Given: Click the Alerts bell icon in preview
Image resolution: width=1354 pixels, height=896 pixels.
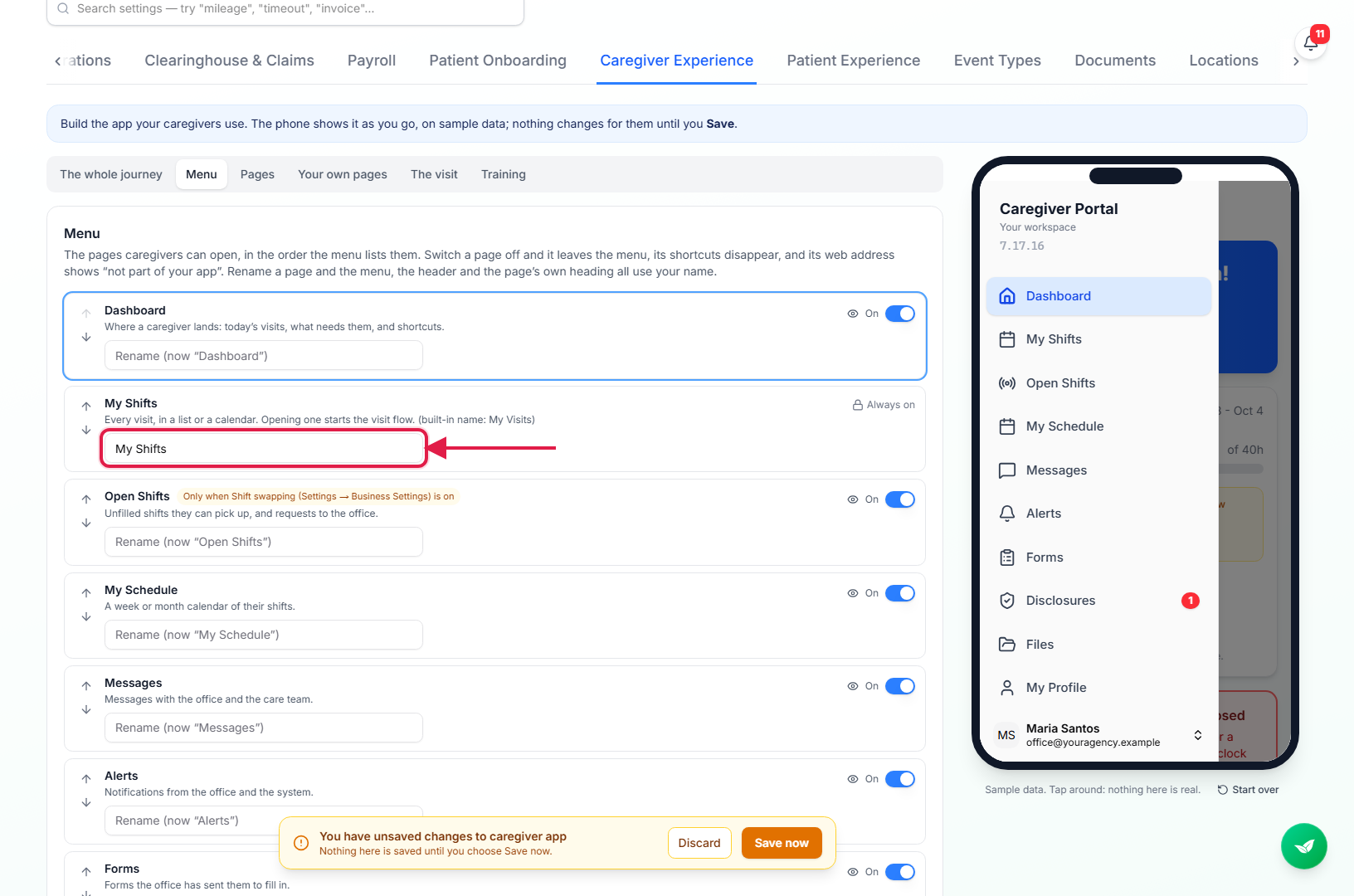Looking at the screenshot, I should pyautogui.click(x=1007, y=514).
